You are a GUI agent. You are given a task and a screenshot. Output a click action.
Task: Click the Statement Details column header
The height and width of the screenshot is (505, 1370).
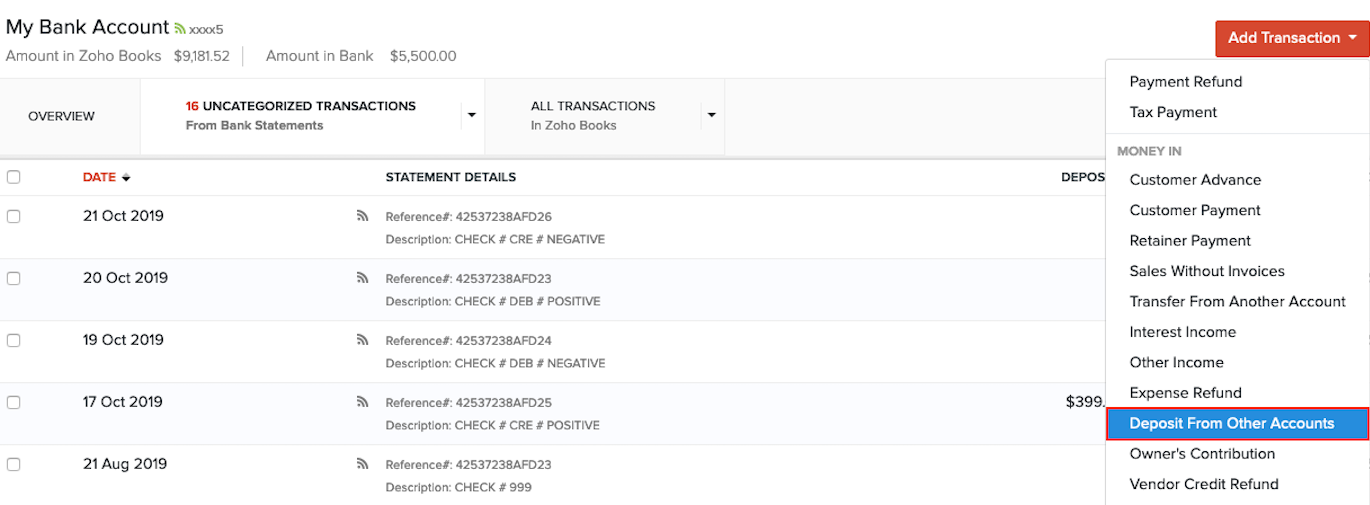point(450,177)
